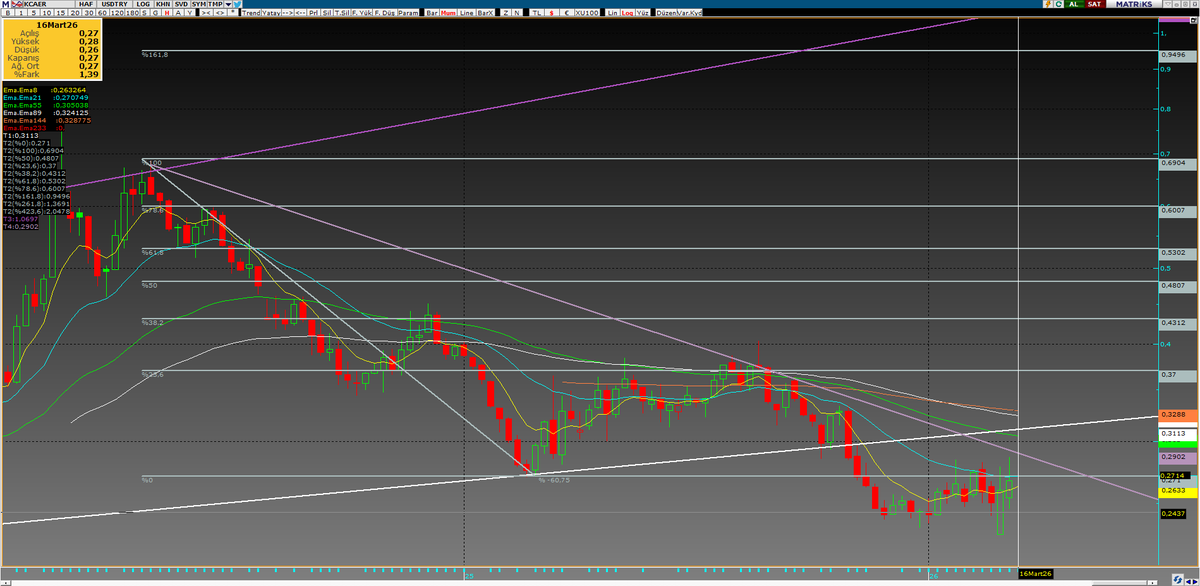
Task: Select the F. Düş Fibonacci fall tool
Action: [385, 13]
